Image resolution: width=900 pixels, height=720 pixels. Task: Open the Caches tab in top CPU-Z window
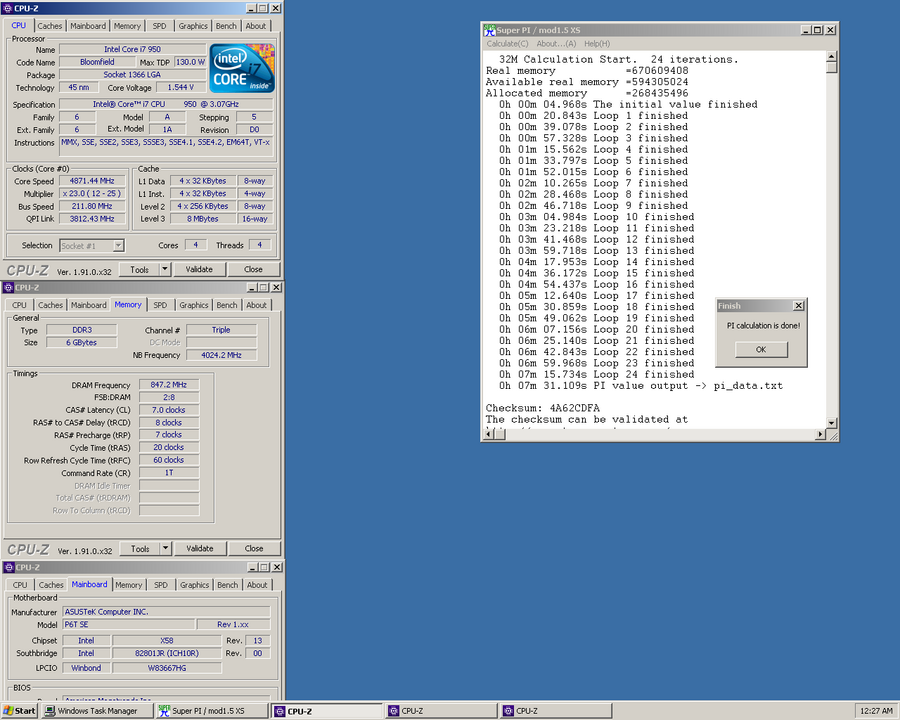point(49,26)
